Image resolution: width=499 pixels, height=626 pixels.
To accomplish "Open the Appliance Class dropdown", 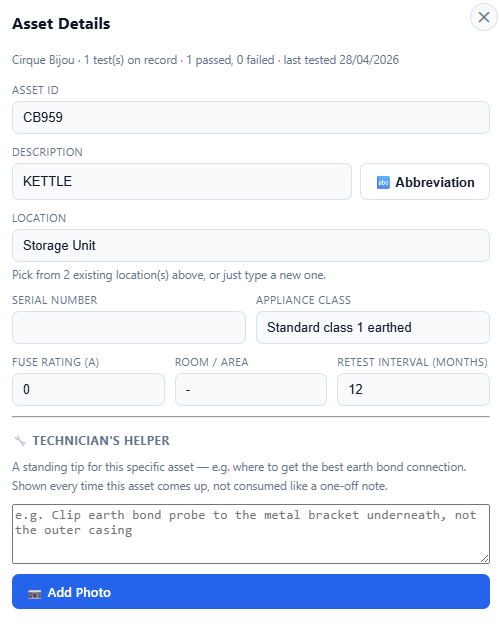I will [x=373, y=327].
